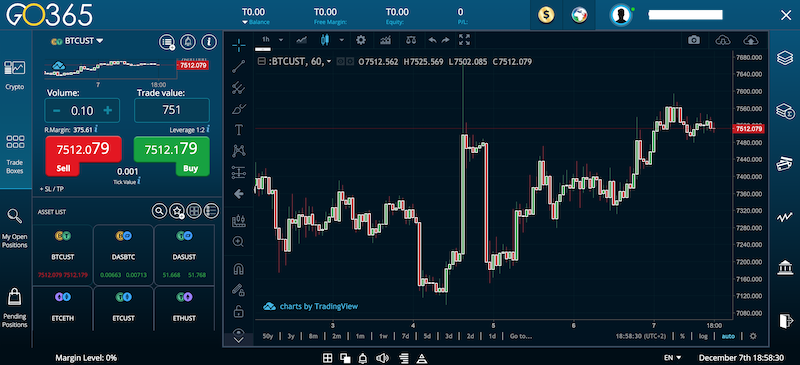
Task: Open bank building icon in right sidebar
Action: coord(785,267)
